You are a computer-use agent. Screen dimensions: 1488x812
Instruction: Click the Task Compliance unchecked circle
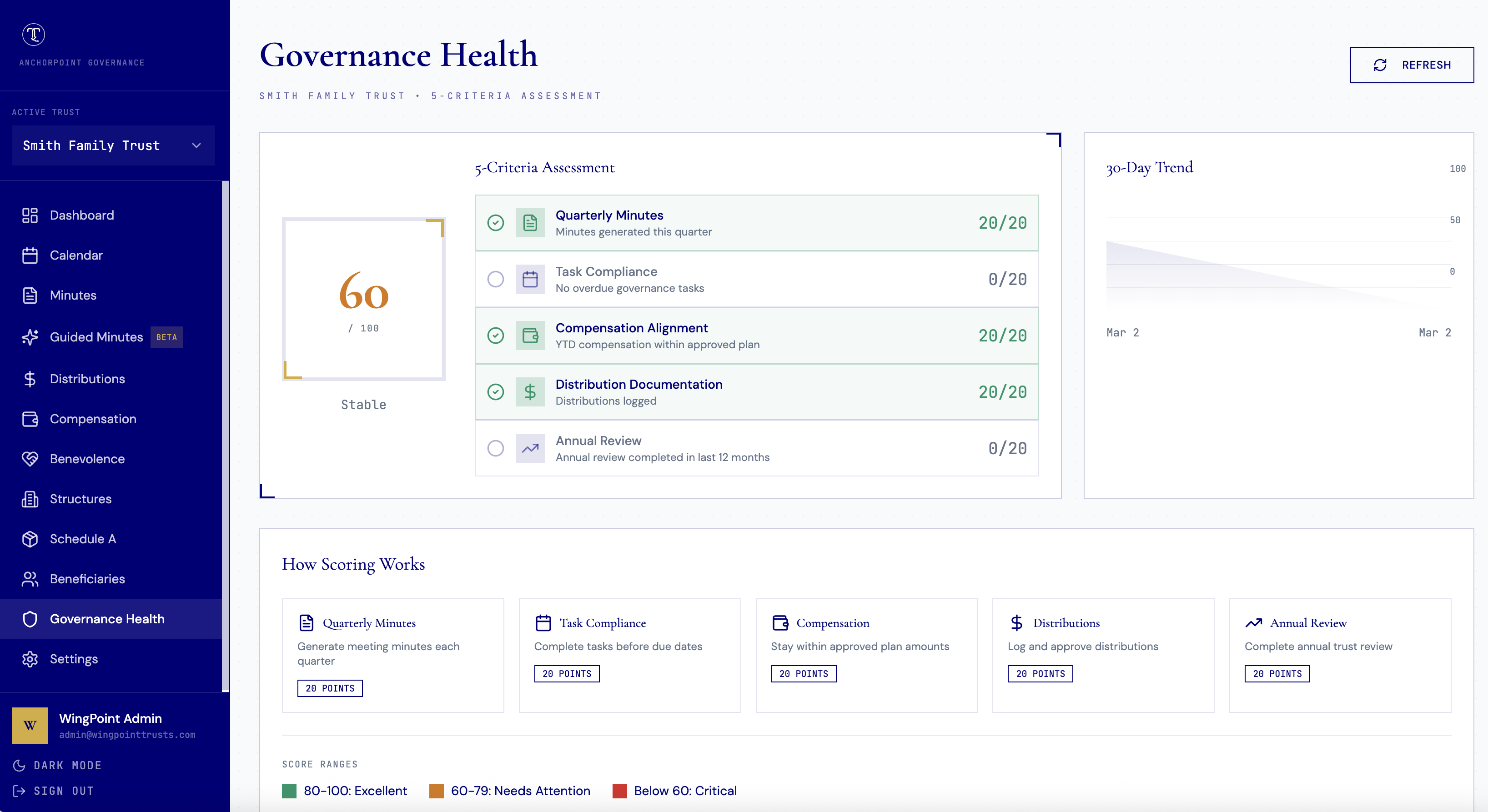tap(495, 280)
